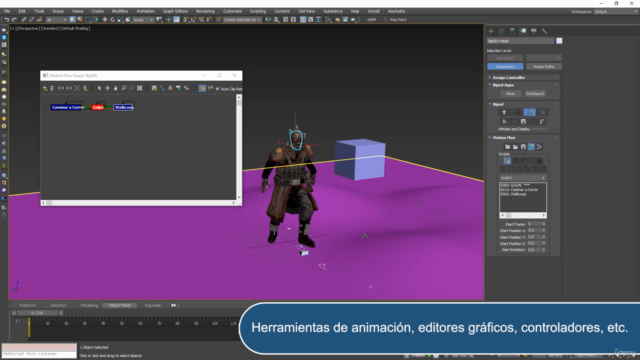Toggle Select Object tool in main toolbar
The height and width of the screenshot is (360, 640).
(x=72, y=20)
